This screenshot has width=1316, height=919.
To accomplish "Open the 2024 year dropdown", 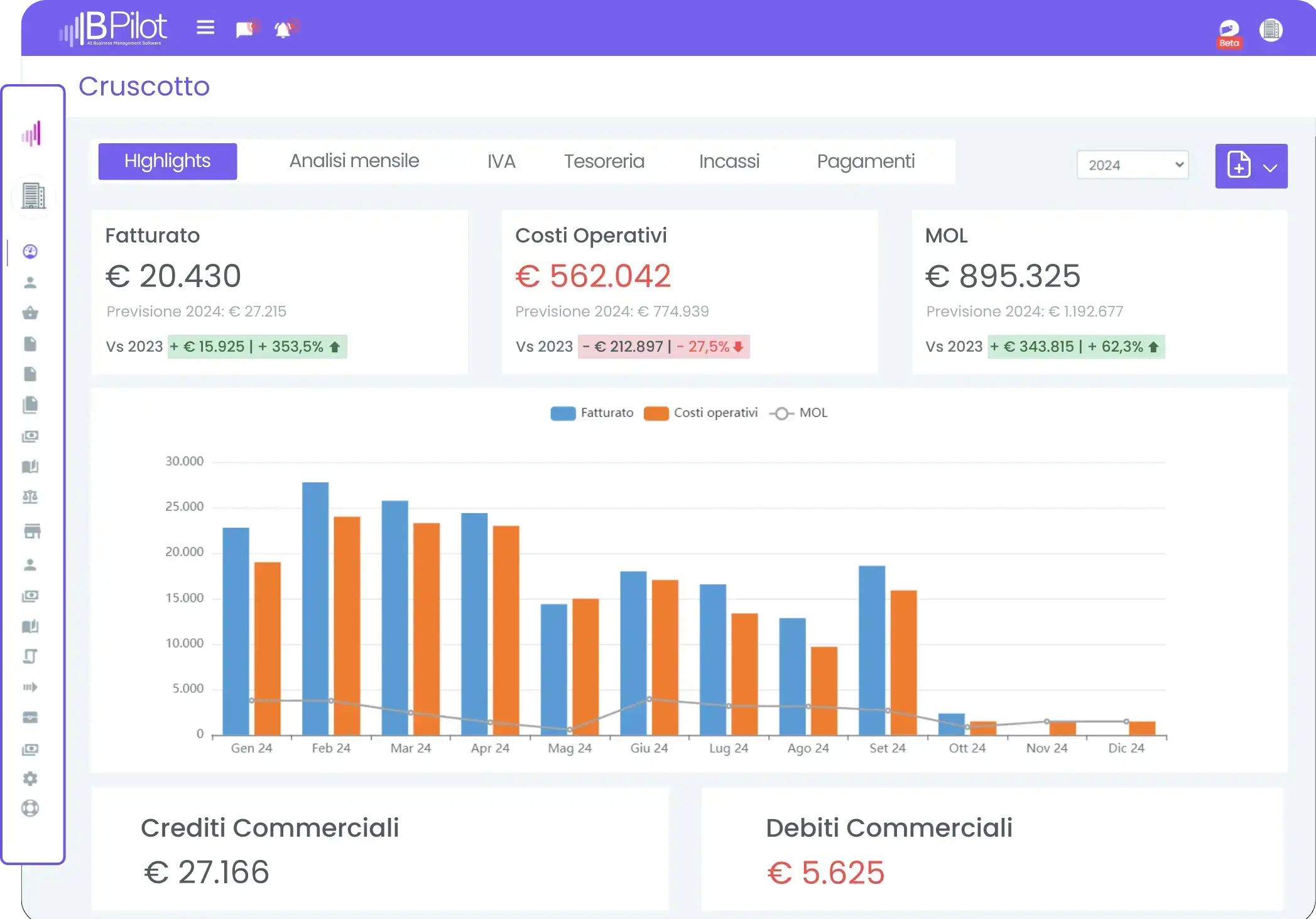I will (1133, 165).
